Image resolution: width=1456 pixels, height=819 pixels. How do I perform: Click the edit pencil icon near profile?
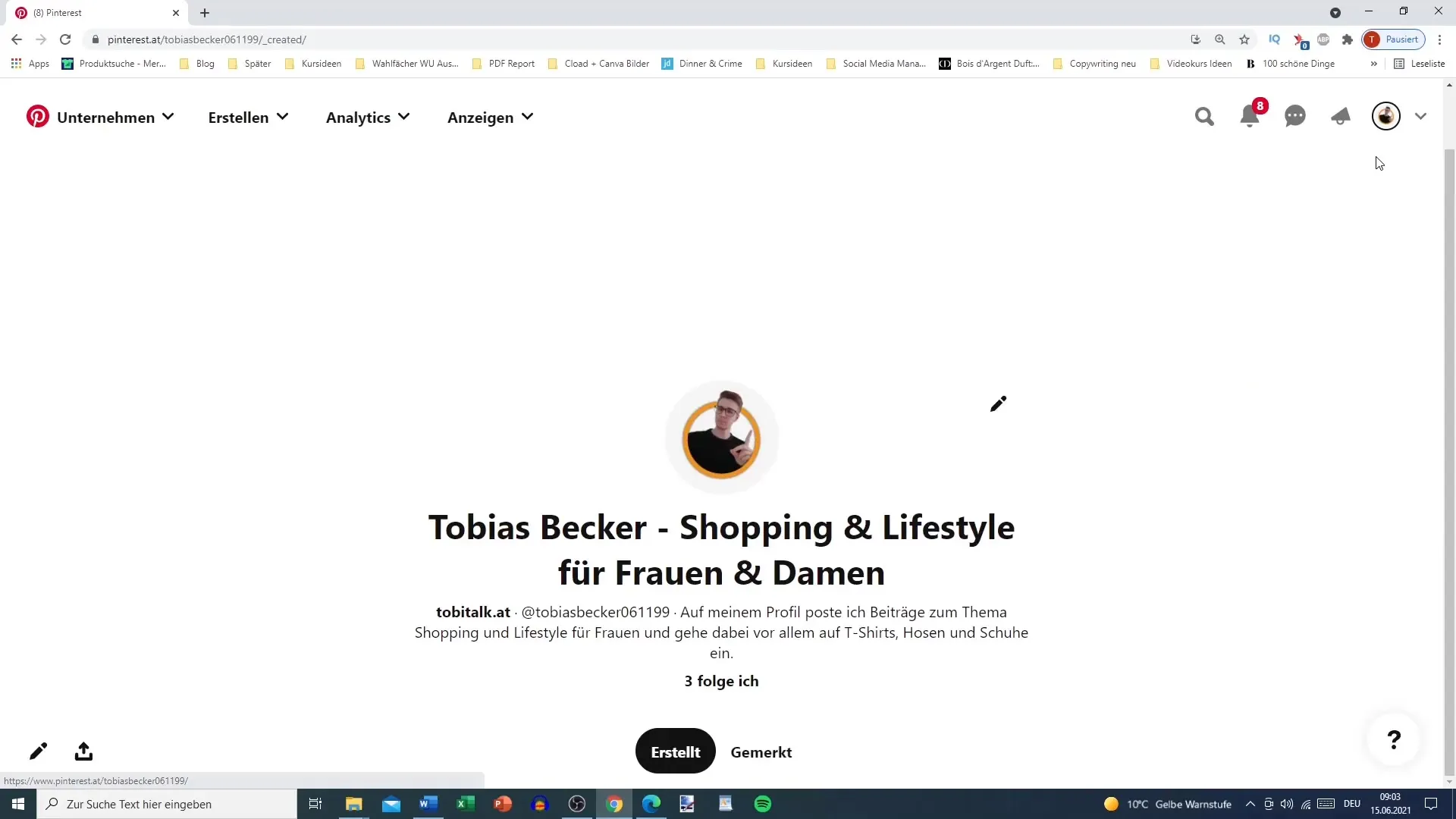[998, 404]
